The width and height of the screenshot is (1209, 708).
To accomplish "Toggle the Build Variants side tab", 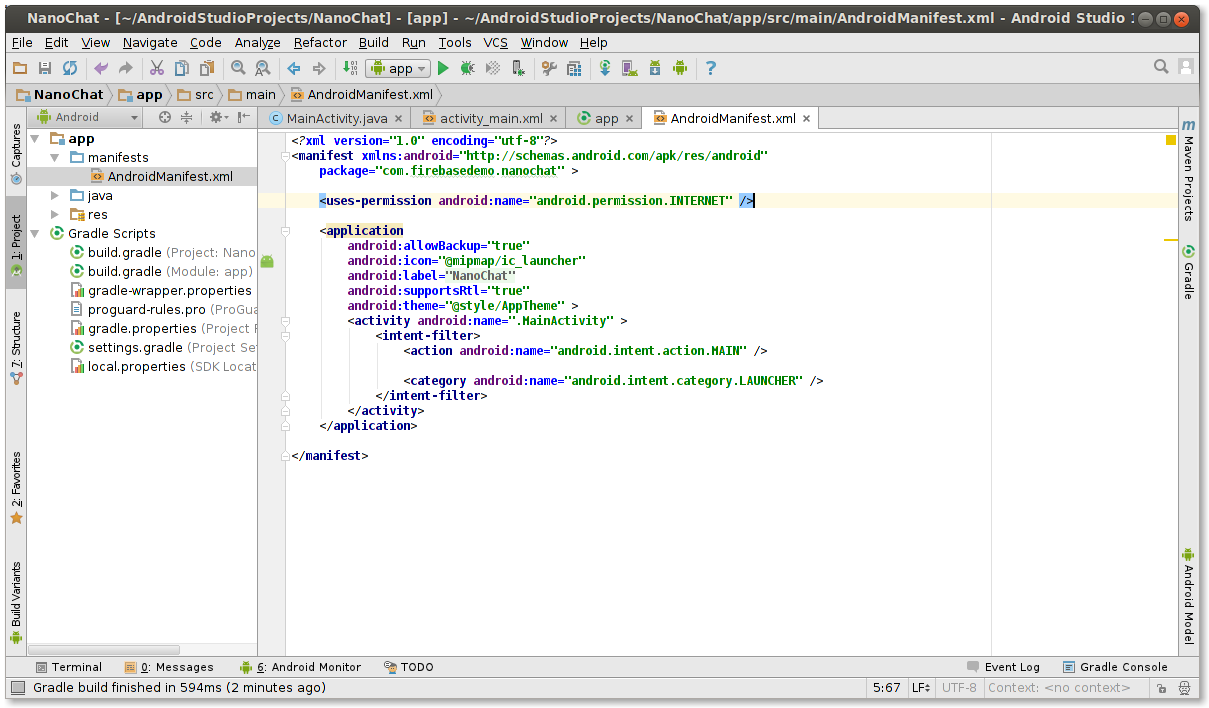I will click(16, 601).
